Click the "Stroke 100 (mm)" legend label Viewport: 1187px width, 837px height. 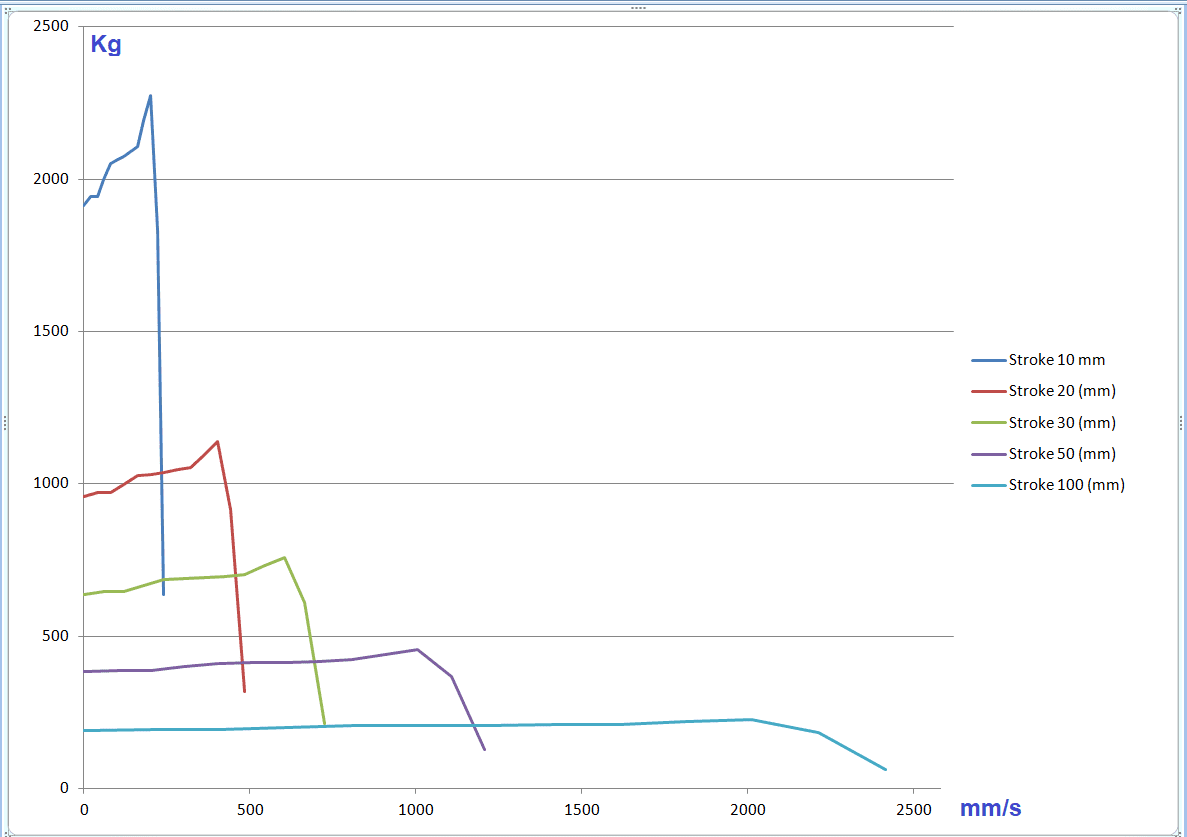tap(1066, 484)
